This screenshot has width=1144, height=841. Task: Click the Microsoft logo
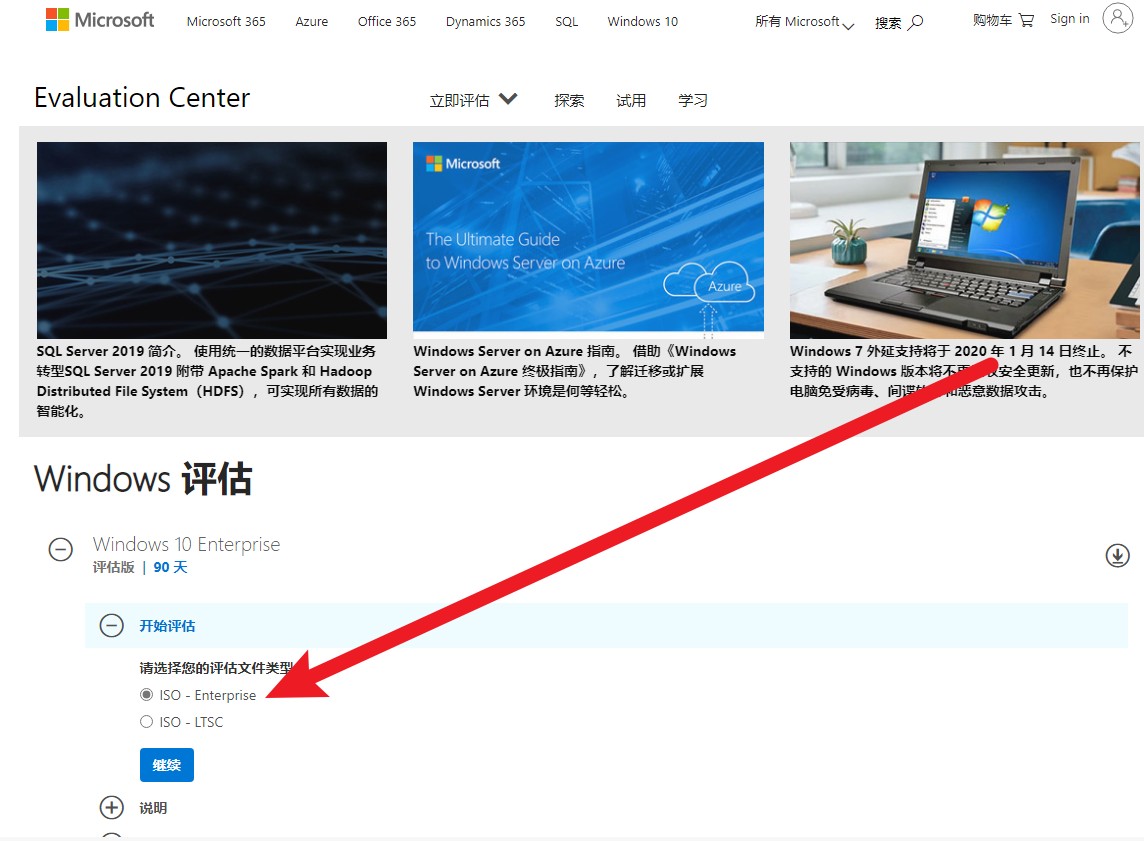tap(100, 20)
